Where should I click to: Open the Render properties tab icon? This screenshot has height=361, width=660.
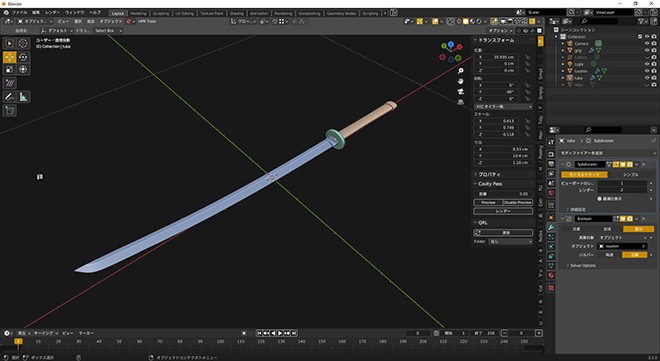click(551, 154)
